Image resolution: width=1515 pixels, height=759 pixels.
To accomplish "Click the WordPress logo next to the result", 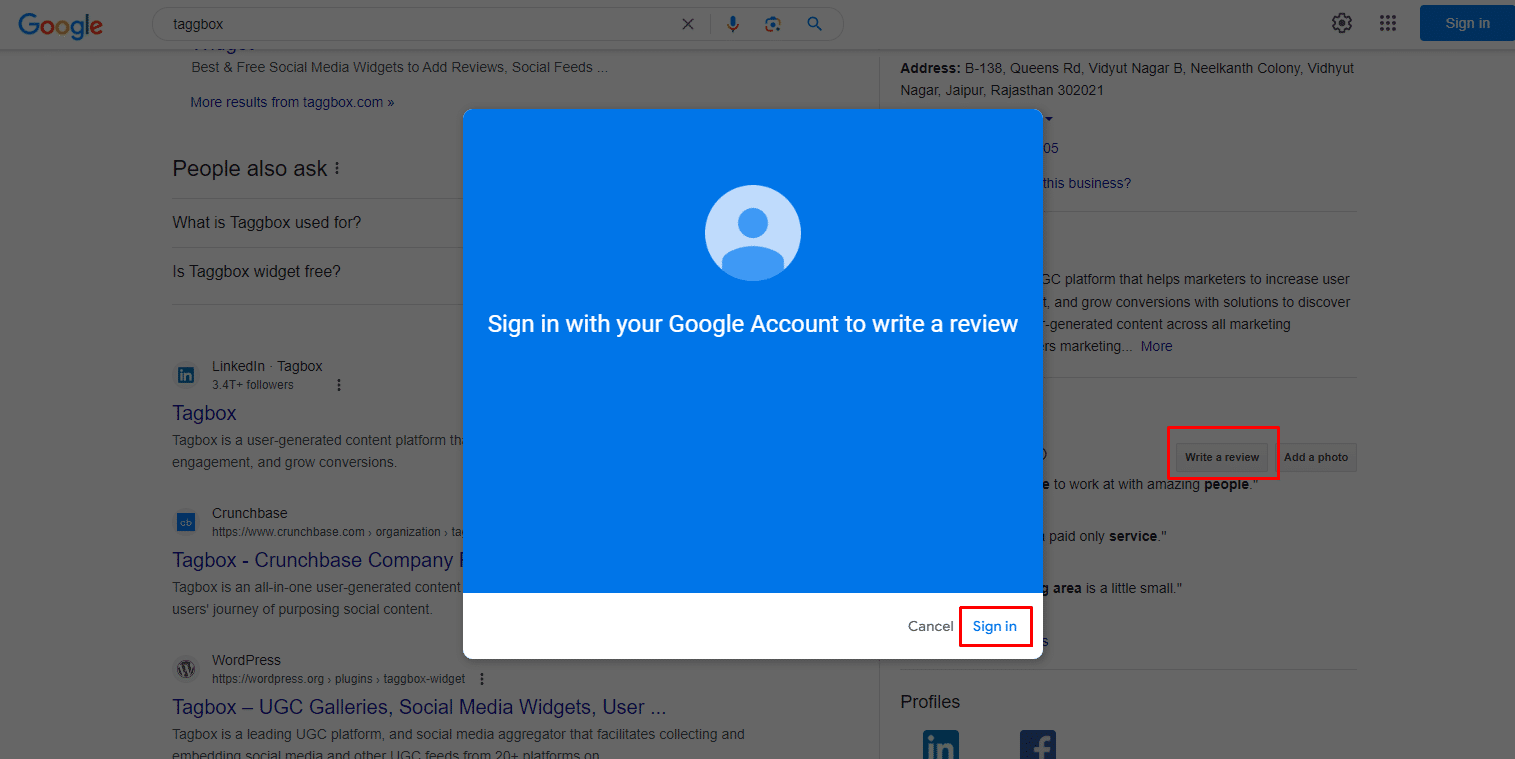I will coord(186,668).
